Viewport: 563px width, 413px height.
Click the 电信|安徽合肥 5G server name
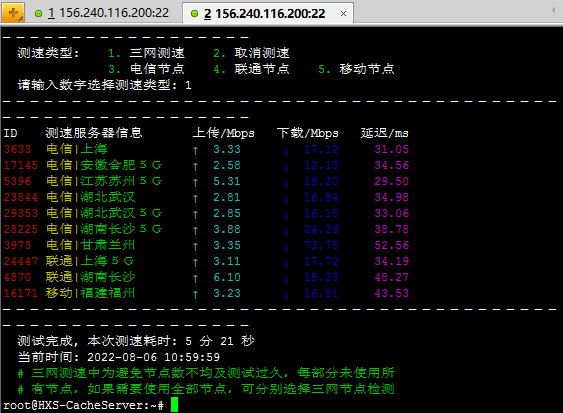[x=104, y=165]
